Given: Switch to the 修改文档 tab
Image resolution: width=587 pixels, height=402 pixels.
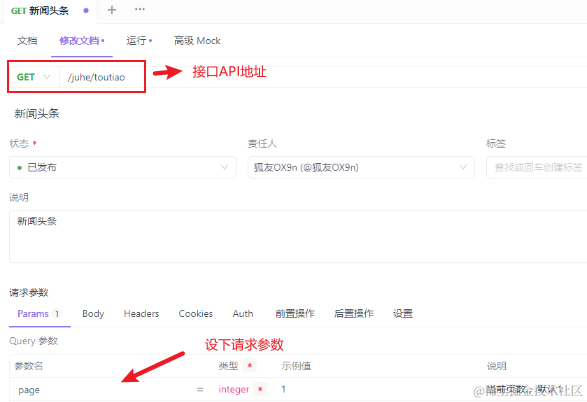Looking at the screenshot, I should tap(82, 40).
